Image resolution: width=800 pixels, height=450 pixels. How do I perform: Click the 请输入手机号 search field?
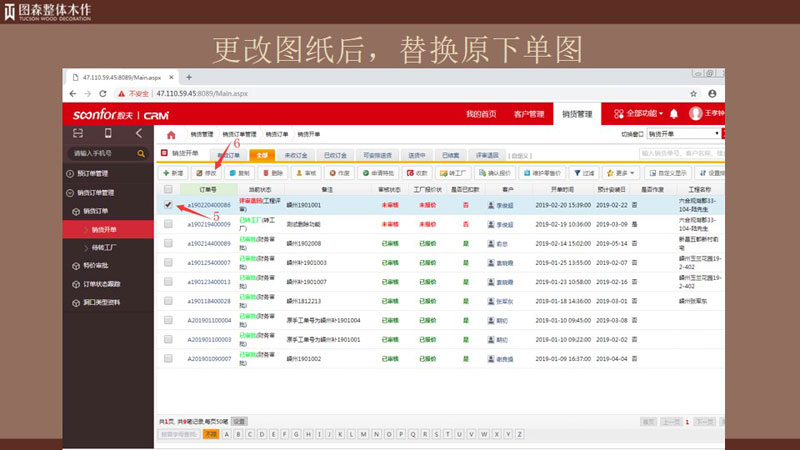tap(100, 153)
